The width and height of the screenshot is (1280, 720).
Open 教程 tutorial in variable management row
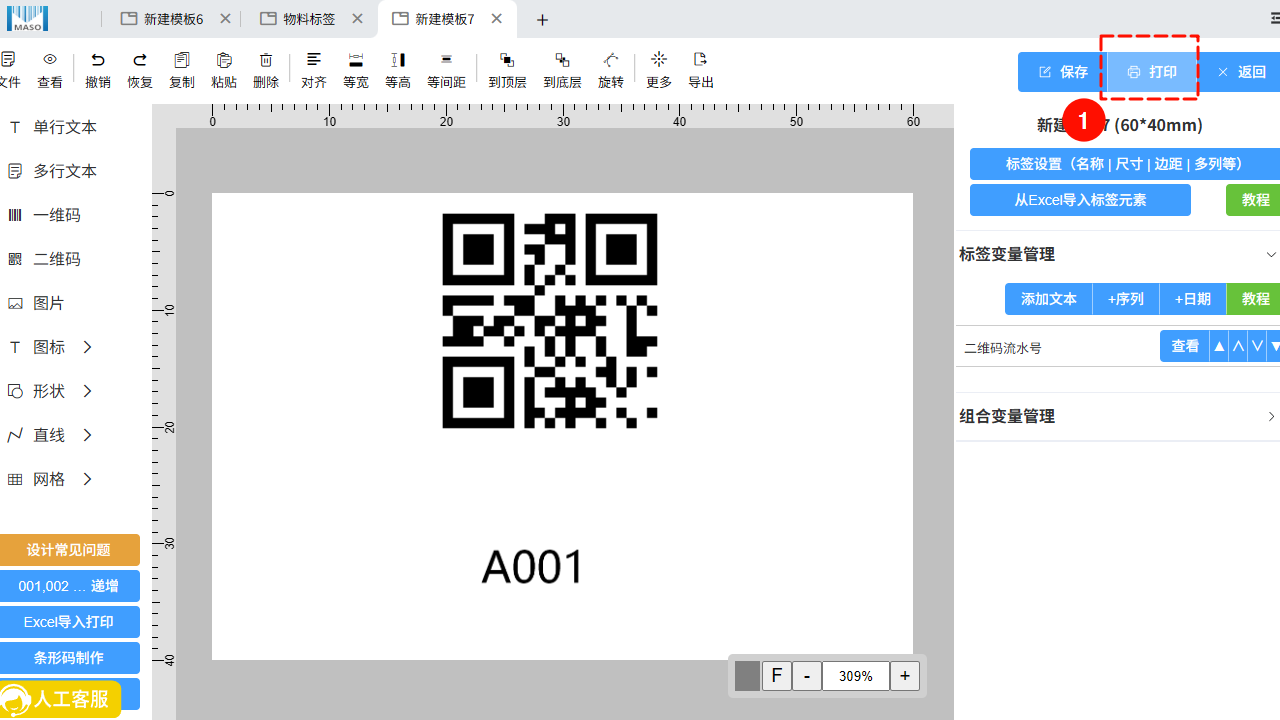click(1254, 299)
